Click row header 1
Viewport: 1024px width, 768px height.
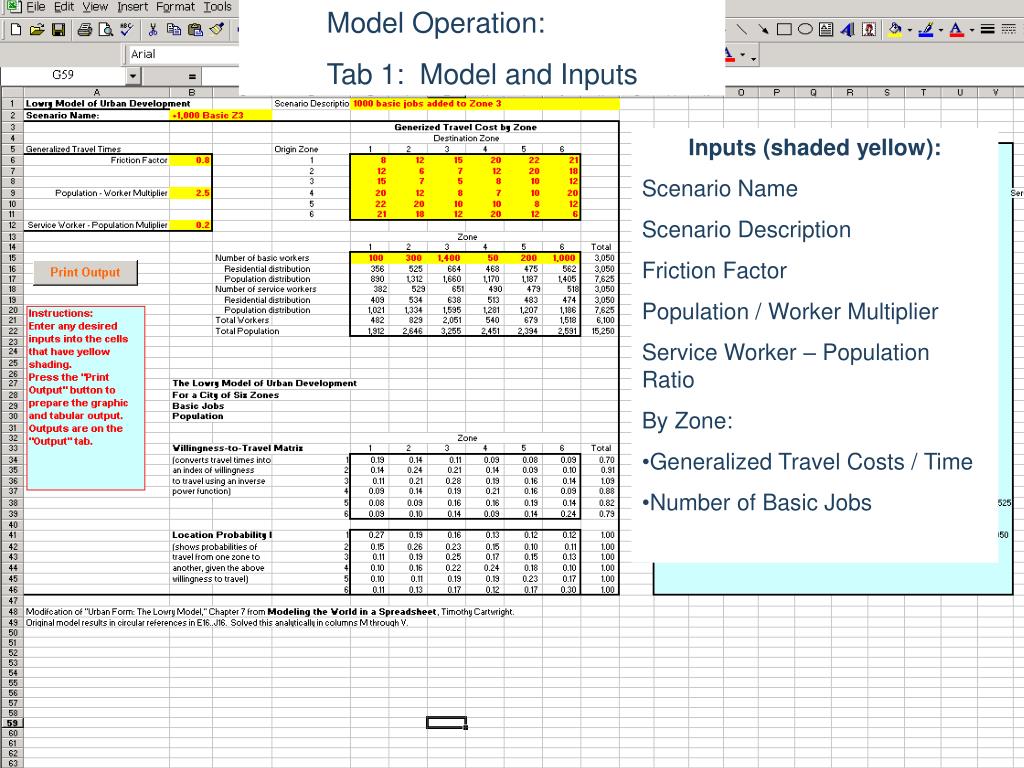tap(12, 103)
